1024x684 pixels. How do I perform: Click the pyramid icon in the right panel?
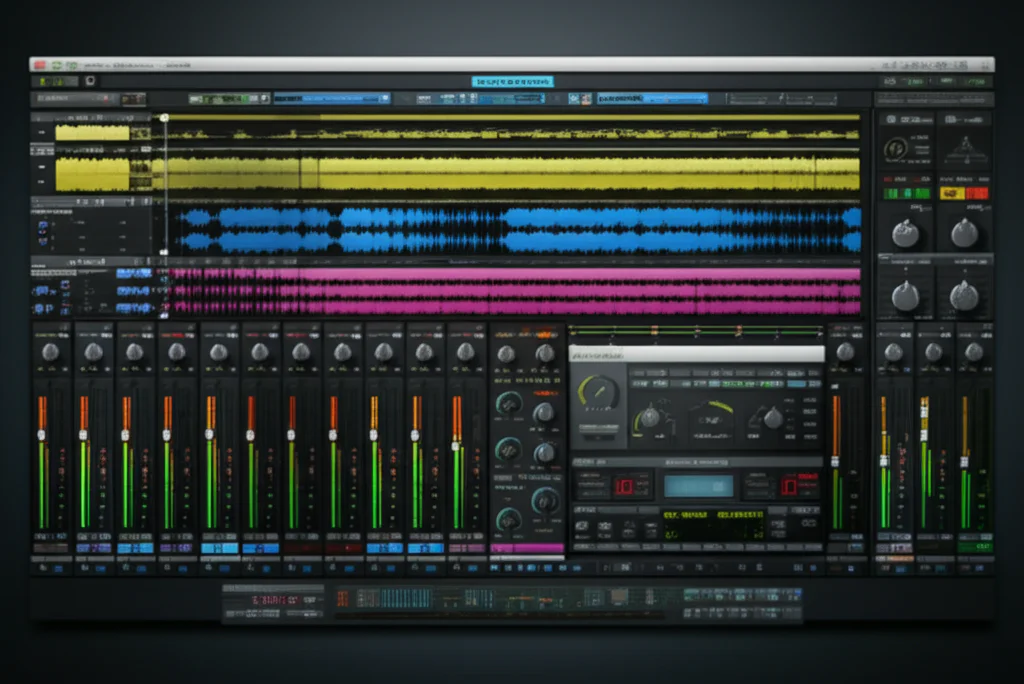[965, 150]
